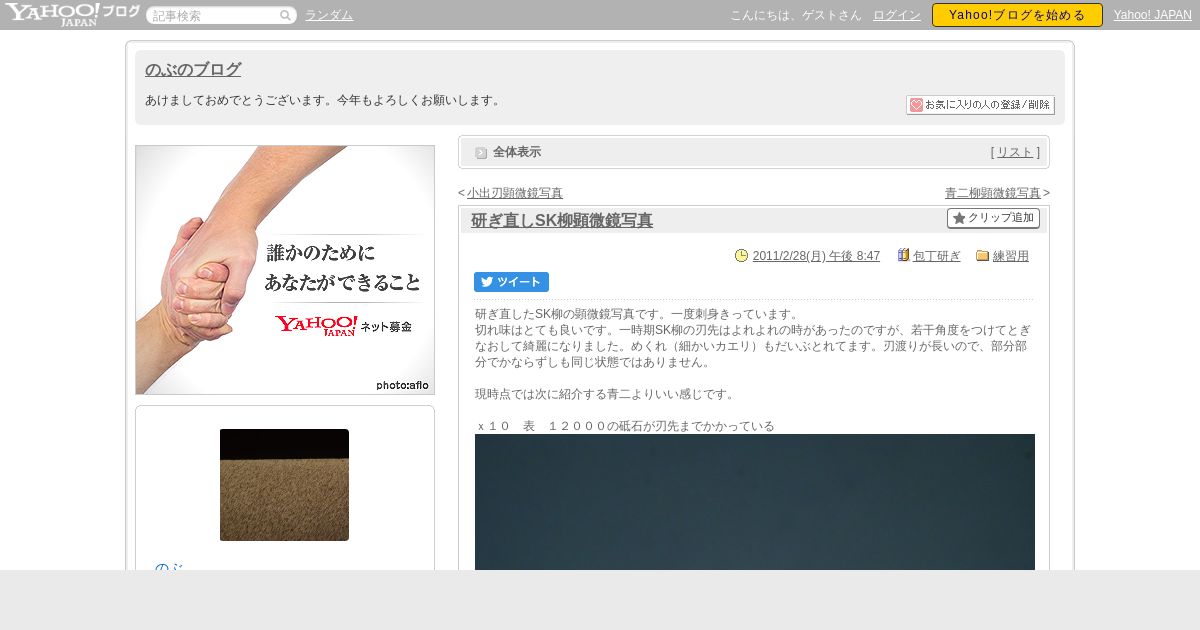This screenshot has height=630, width=1200.
Task: Click the blog owner profile picture
Action: point(284,485)
